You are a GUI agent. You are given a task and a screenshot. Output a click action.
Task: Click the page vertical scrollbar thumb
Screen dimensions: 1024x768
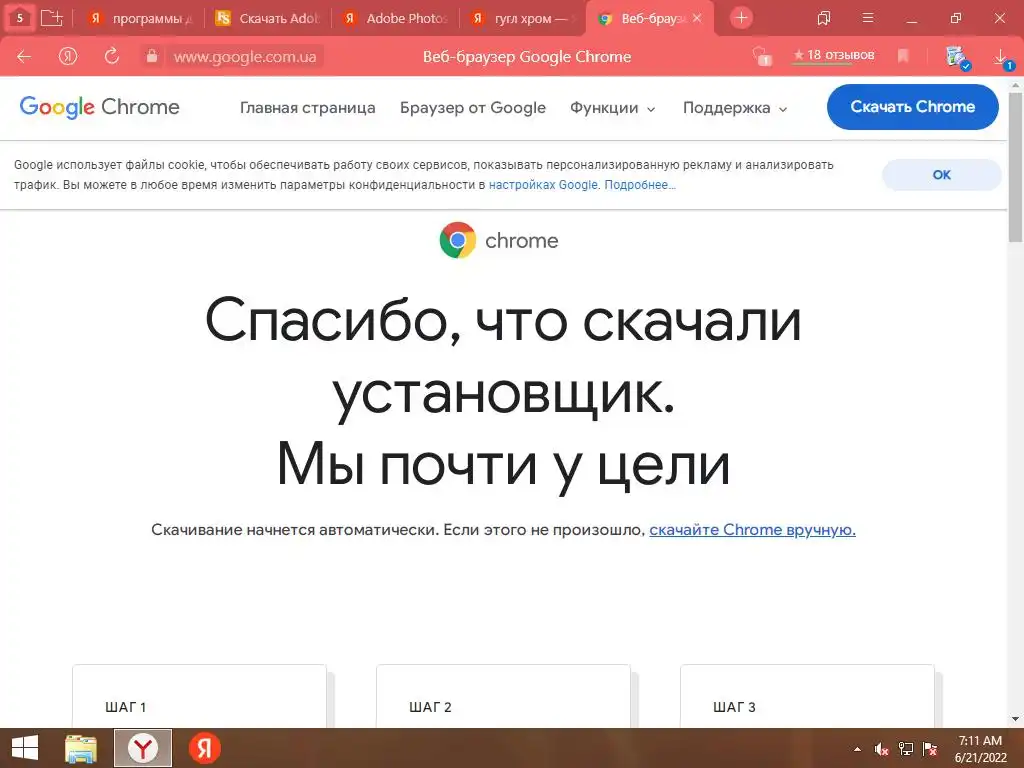[x=1016, y=167]
